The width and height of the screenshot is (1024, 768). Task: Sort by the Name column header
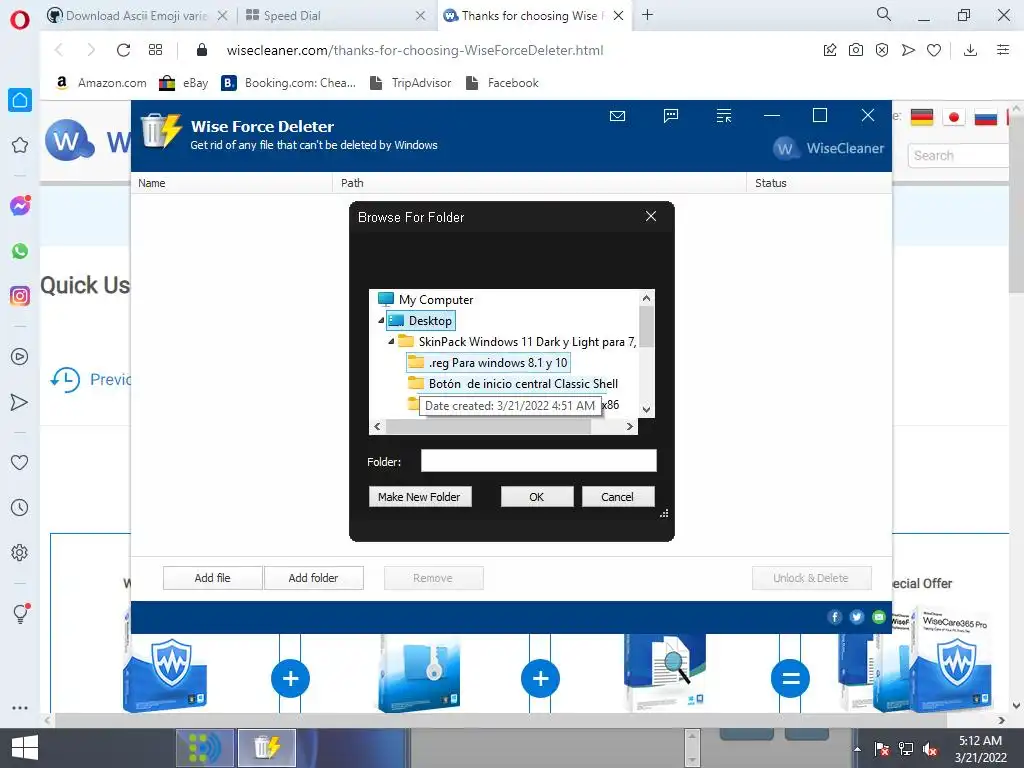click(232, 183)
